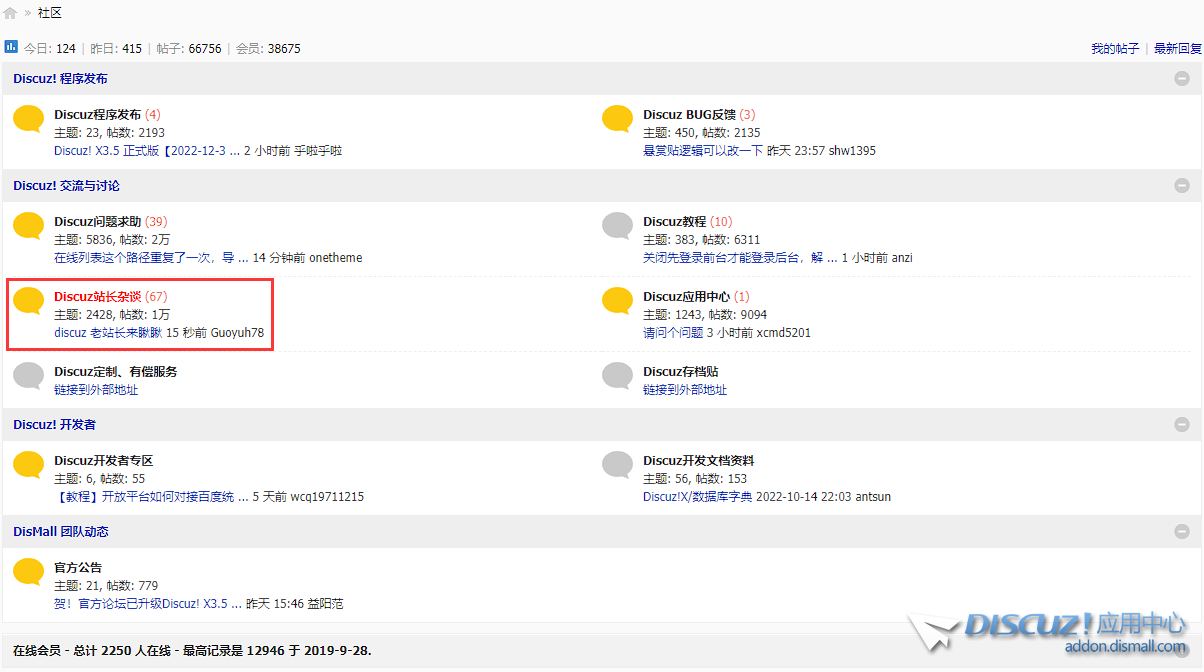Viewport: 1204px width, 672px height.
Task: Click the gray Discuz定制、有偿服务 bubble icon
Action: [x=28, y=375]
